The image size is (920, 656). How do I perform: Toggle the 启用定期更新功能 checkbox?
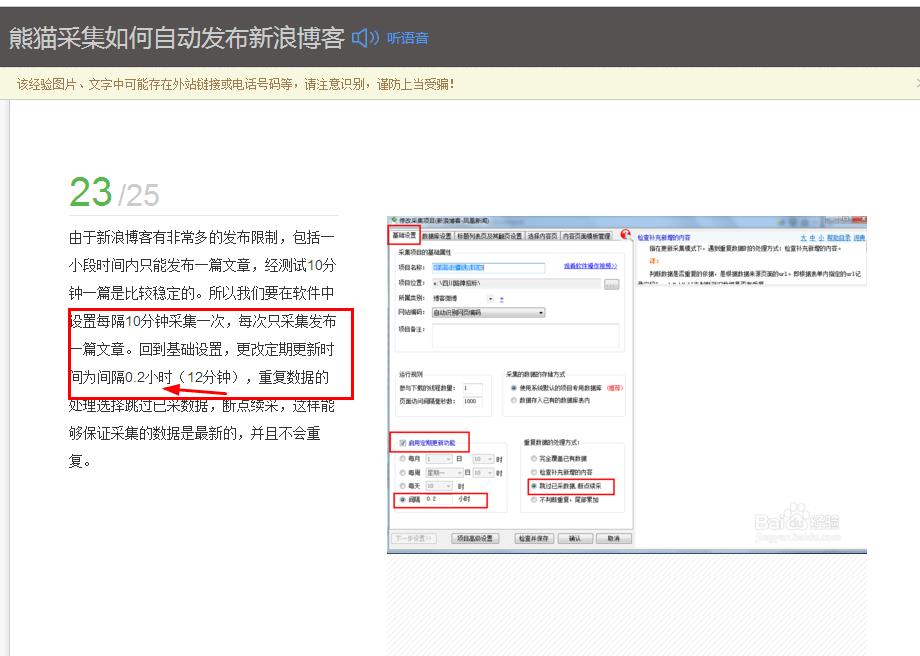tap(402, 442)
